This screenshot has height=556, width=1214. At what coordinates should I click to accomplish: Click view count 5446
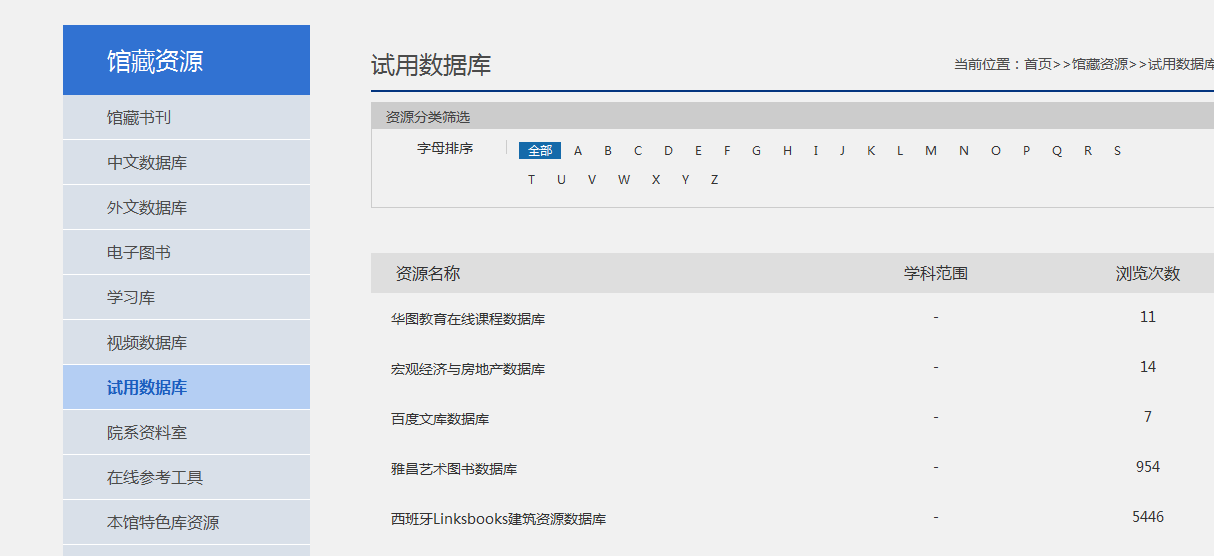click(1148, 517)
